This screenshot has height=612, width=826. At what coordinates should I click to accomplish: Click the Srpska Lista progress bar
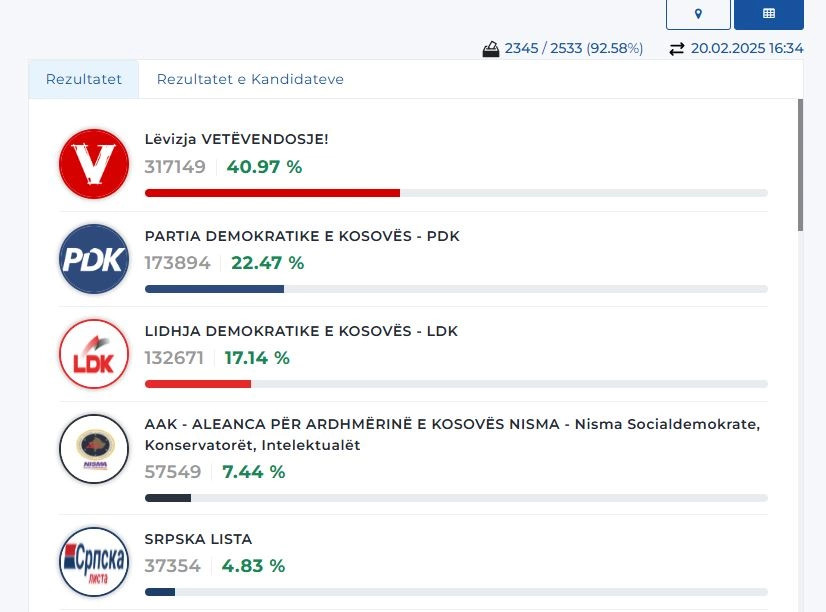pos(160,592)
